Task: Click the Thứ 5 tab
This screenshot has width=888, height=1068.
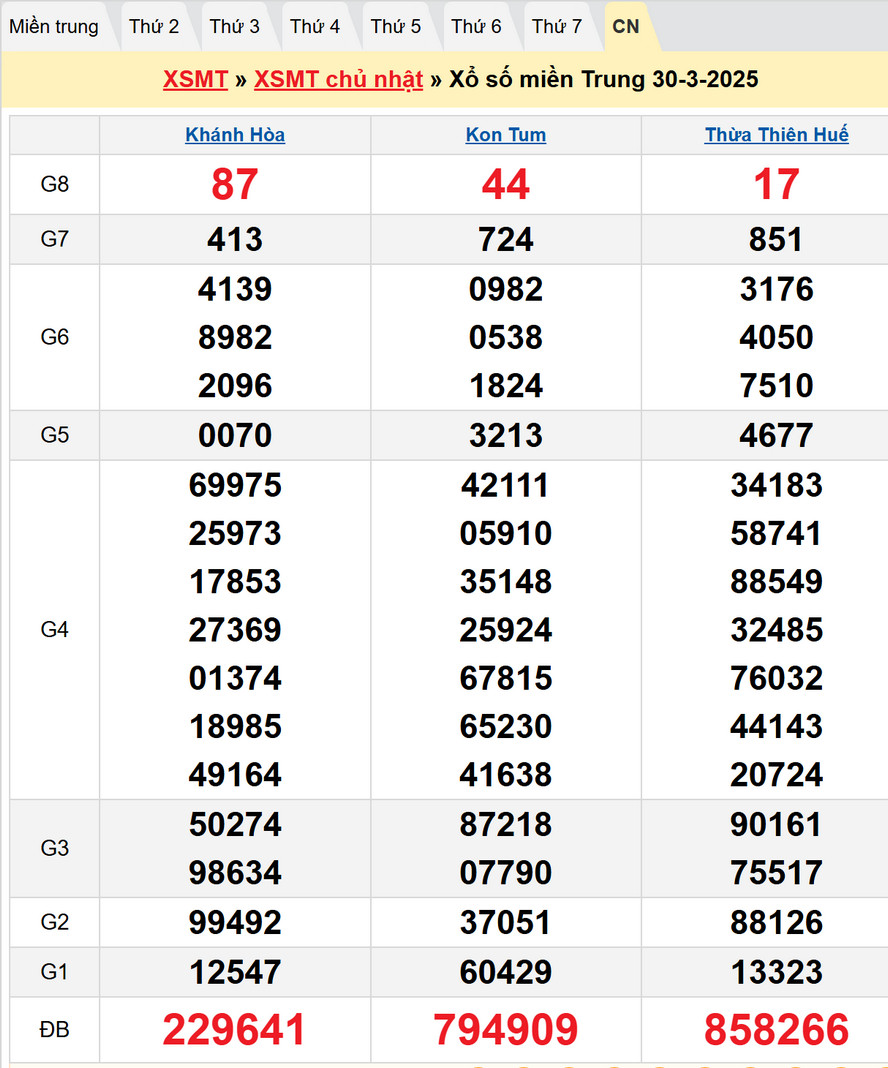Action: [x=396, y=27]
